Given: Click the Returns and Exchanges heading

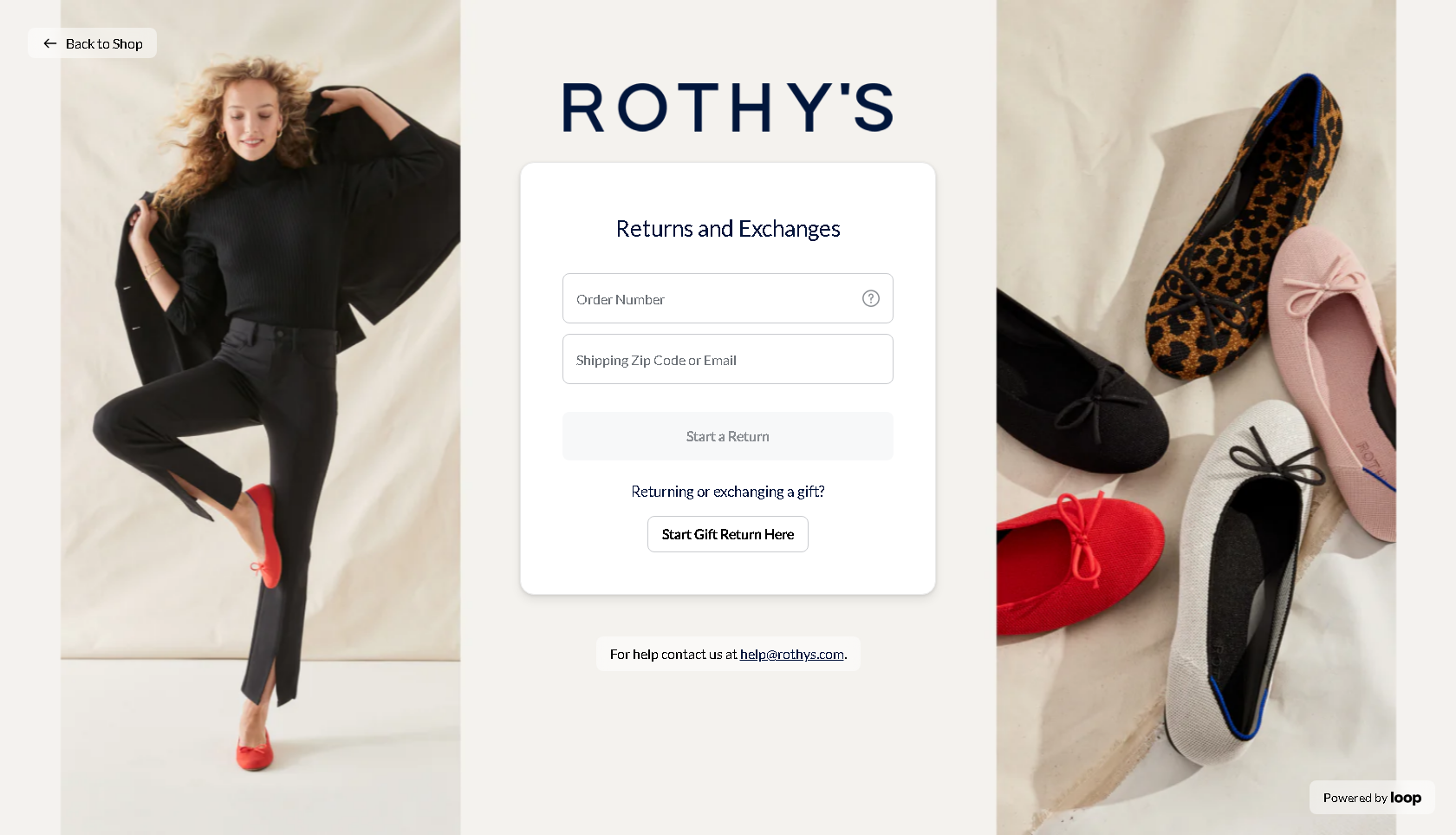Looking at the screenshot, I should 728,229.
